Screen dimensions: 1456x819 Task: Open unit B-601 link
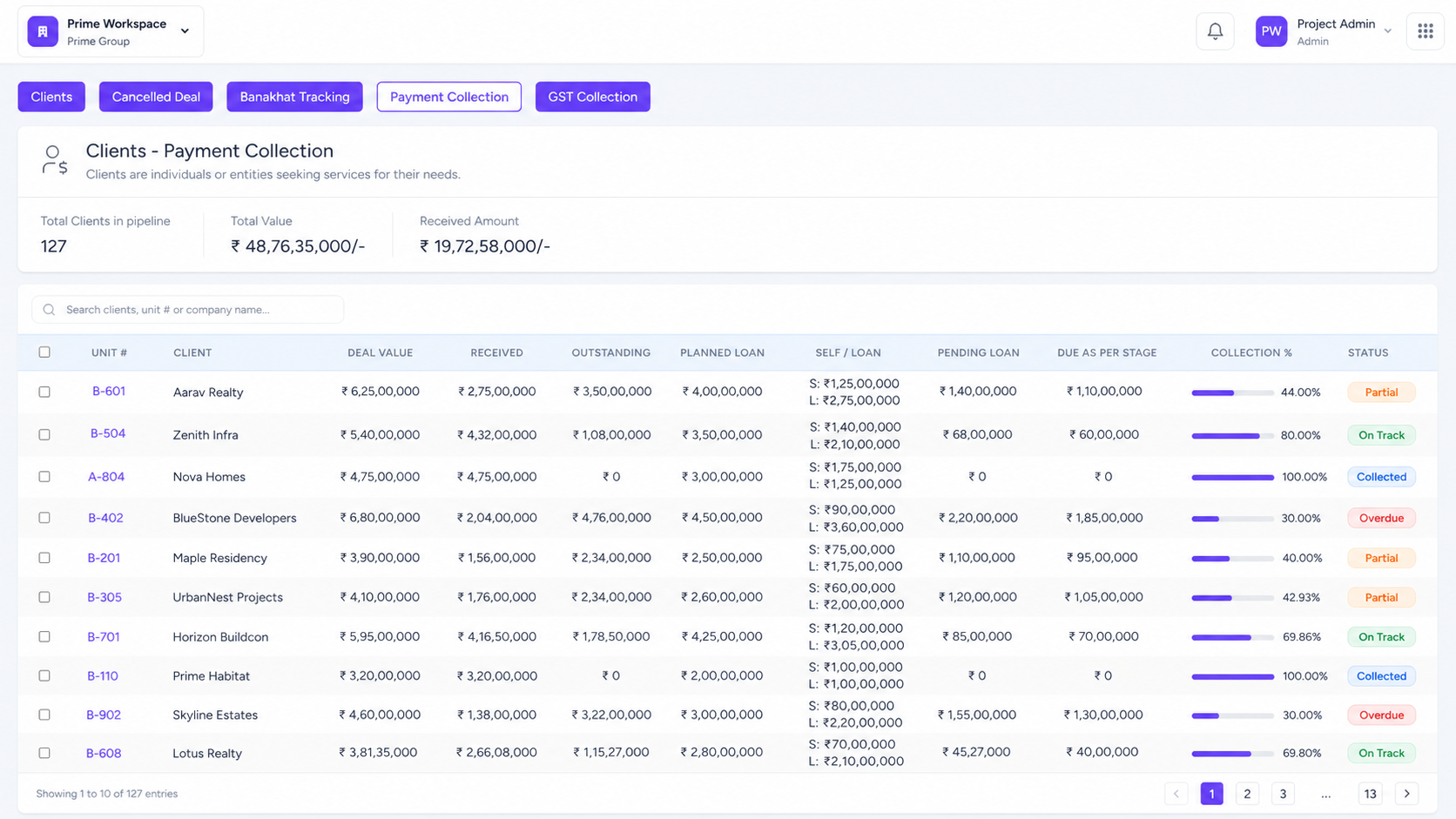(x=109, y=392)
